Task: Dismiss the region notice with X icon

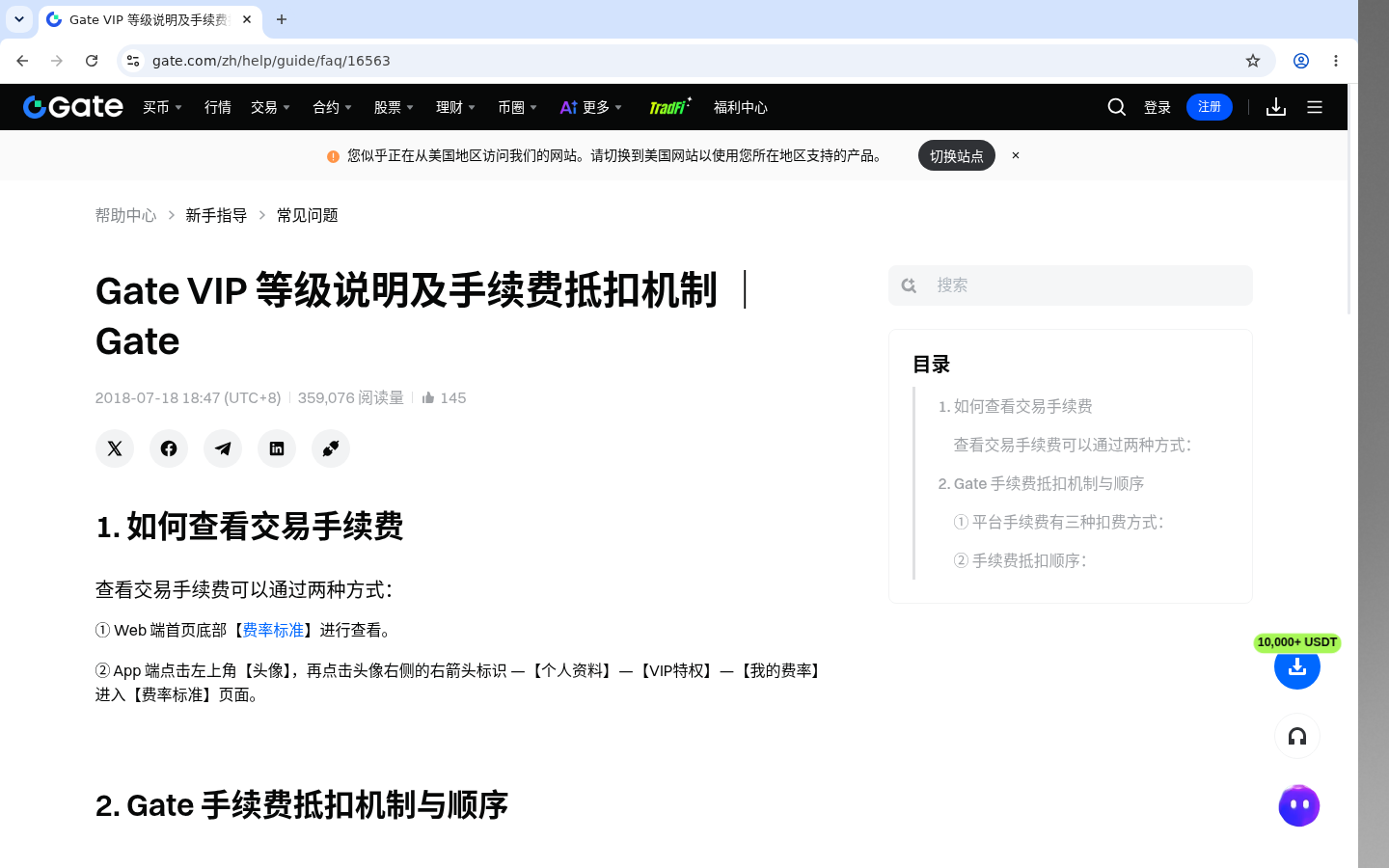Action: click(1016, 155)
